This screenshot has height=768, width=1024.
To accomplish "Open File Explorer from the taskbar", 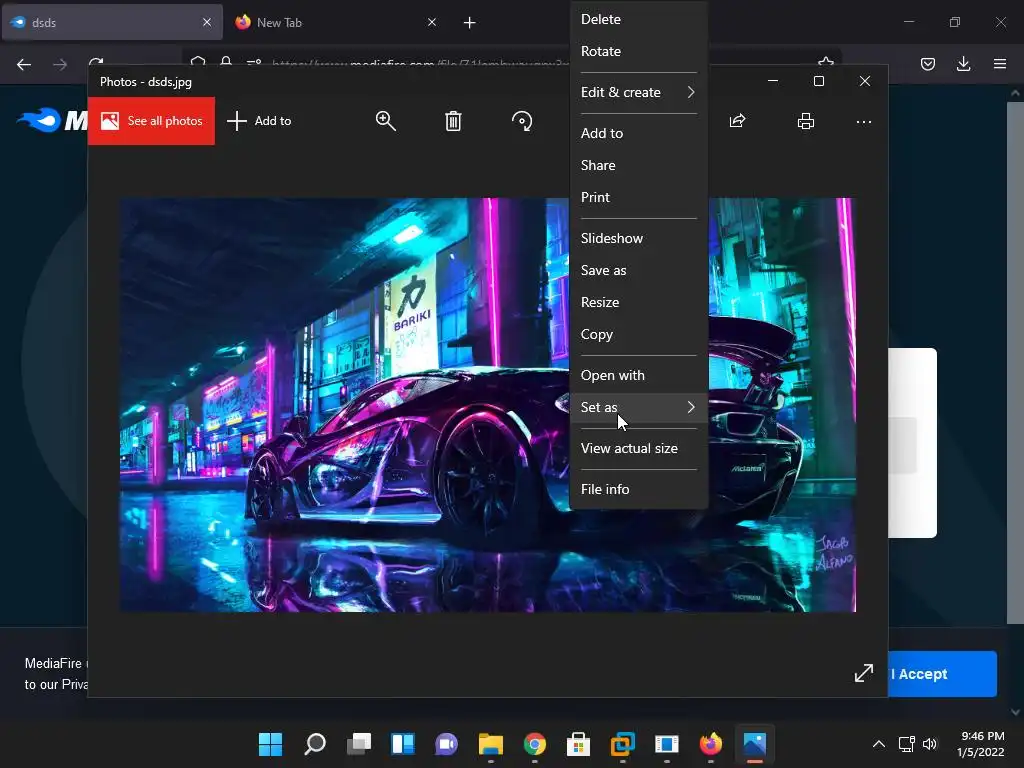I will 490,744.
